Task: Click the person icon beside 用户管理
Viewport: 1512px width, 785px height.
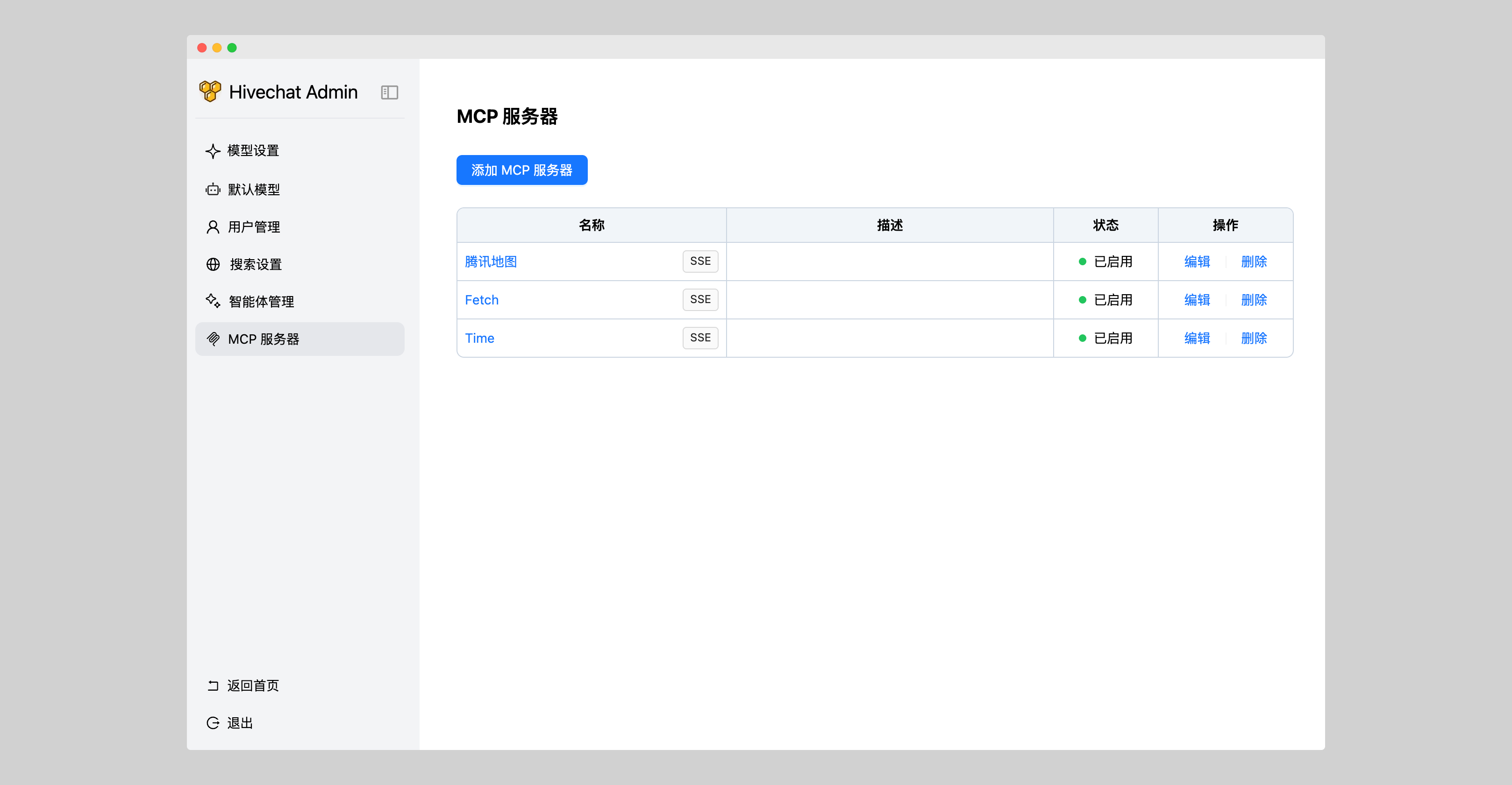Action: click(x=213, y=226)
